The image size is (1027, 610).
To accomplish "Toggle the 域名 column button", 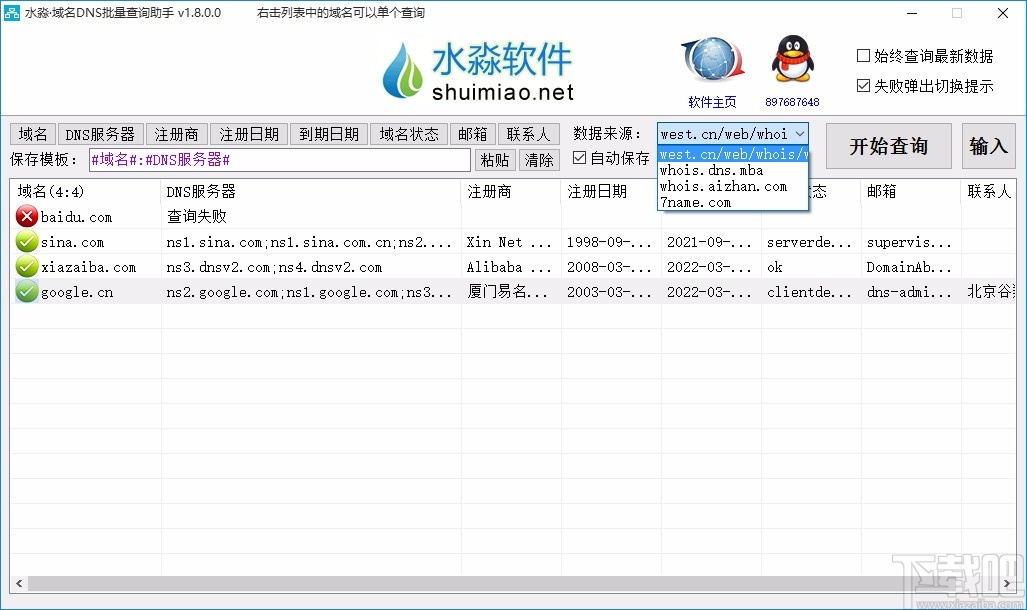I will pyautogui.click(x=32, y=133).
